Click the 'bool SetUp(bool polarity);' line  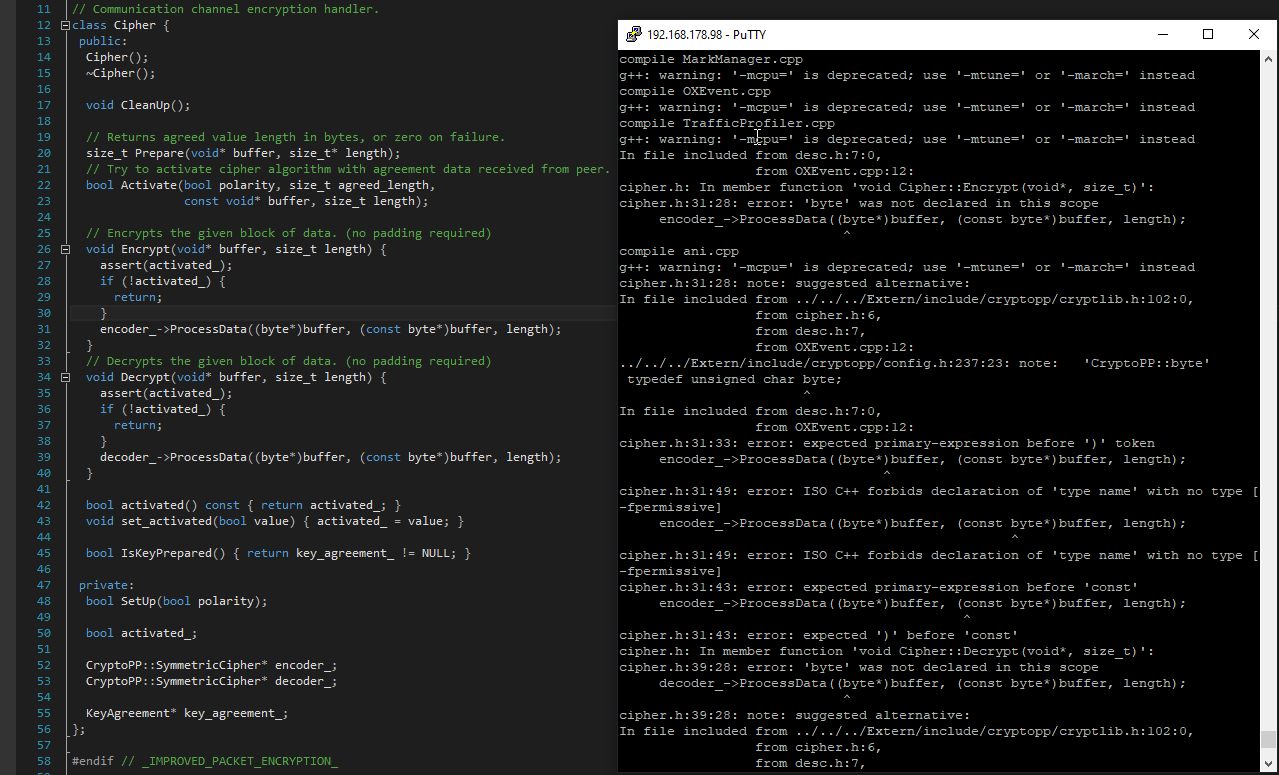pyautogui.click(x=177, y=601)
